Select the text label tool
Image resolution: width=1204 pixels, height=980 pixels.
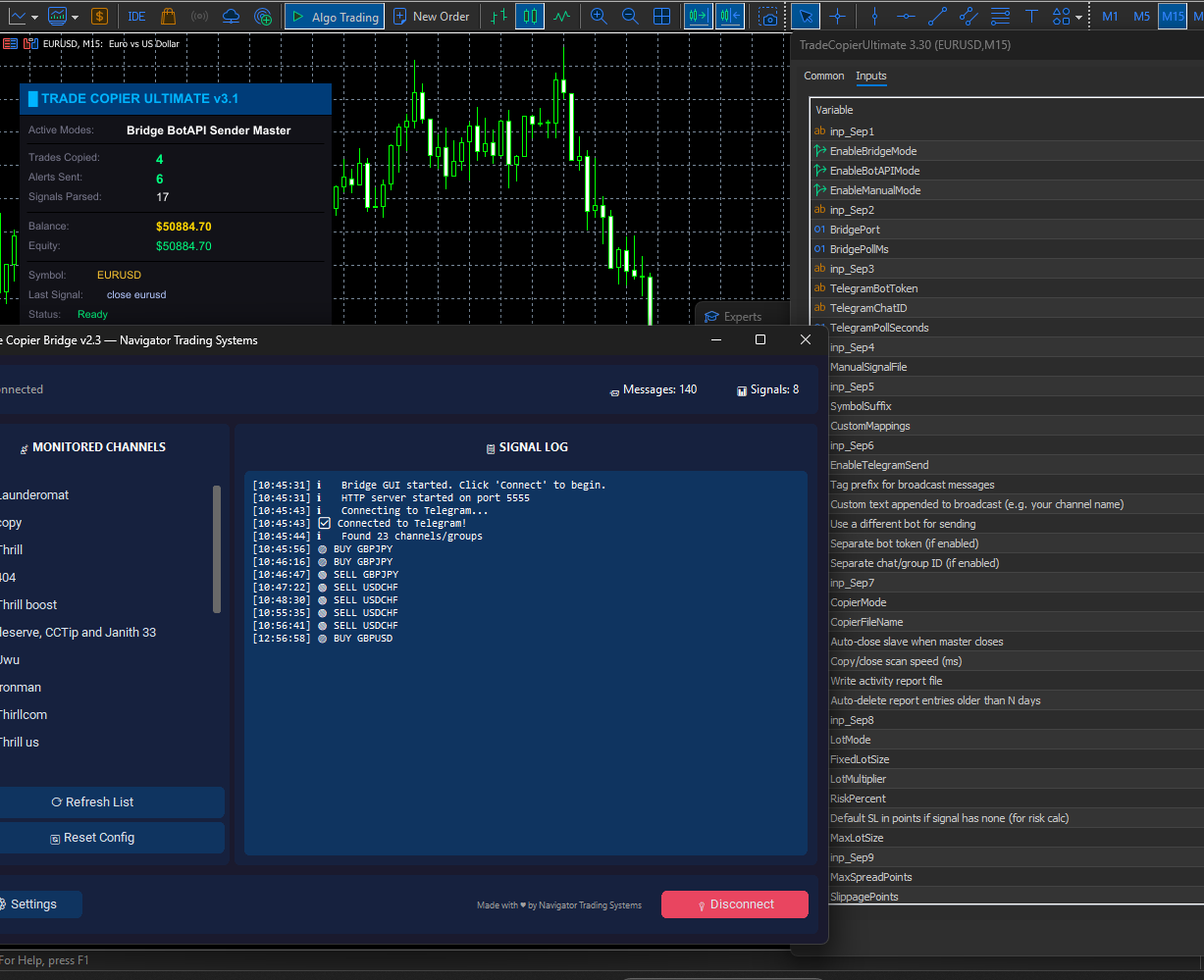pyautogui.click(x=1031, y=17)
